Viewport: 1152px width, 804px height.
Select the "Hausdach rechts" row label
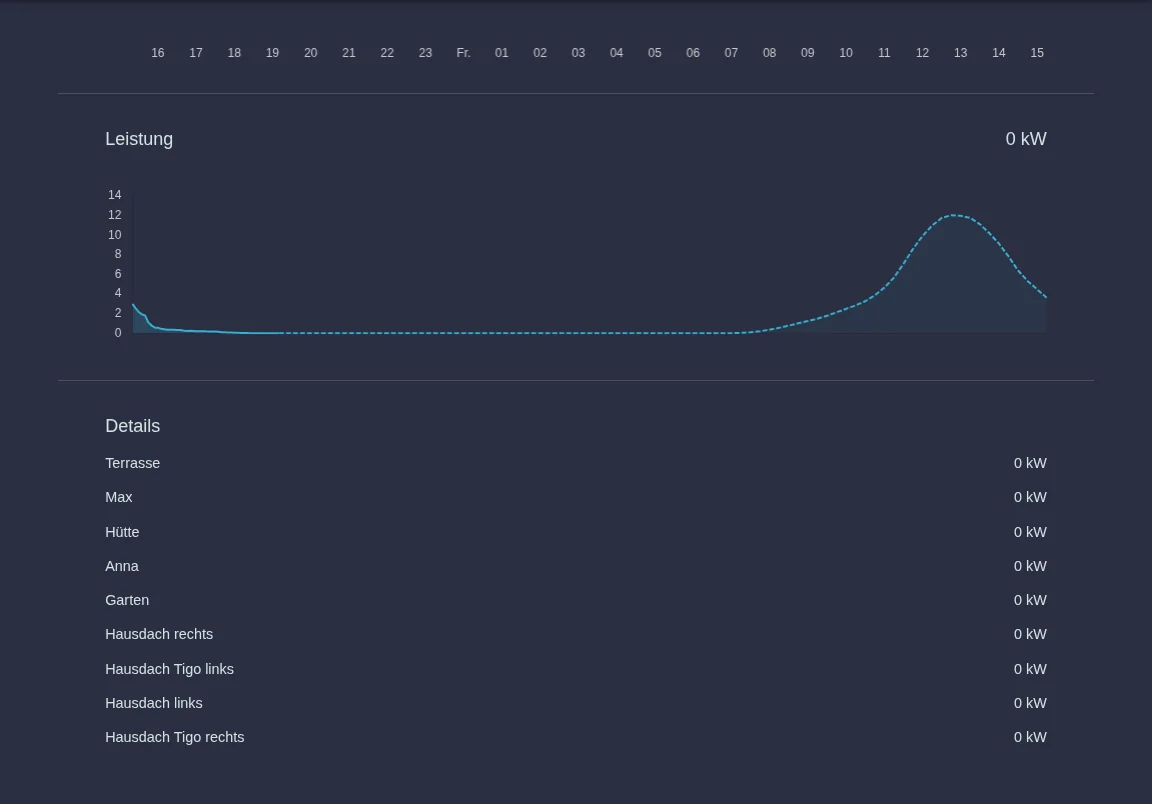159,634
